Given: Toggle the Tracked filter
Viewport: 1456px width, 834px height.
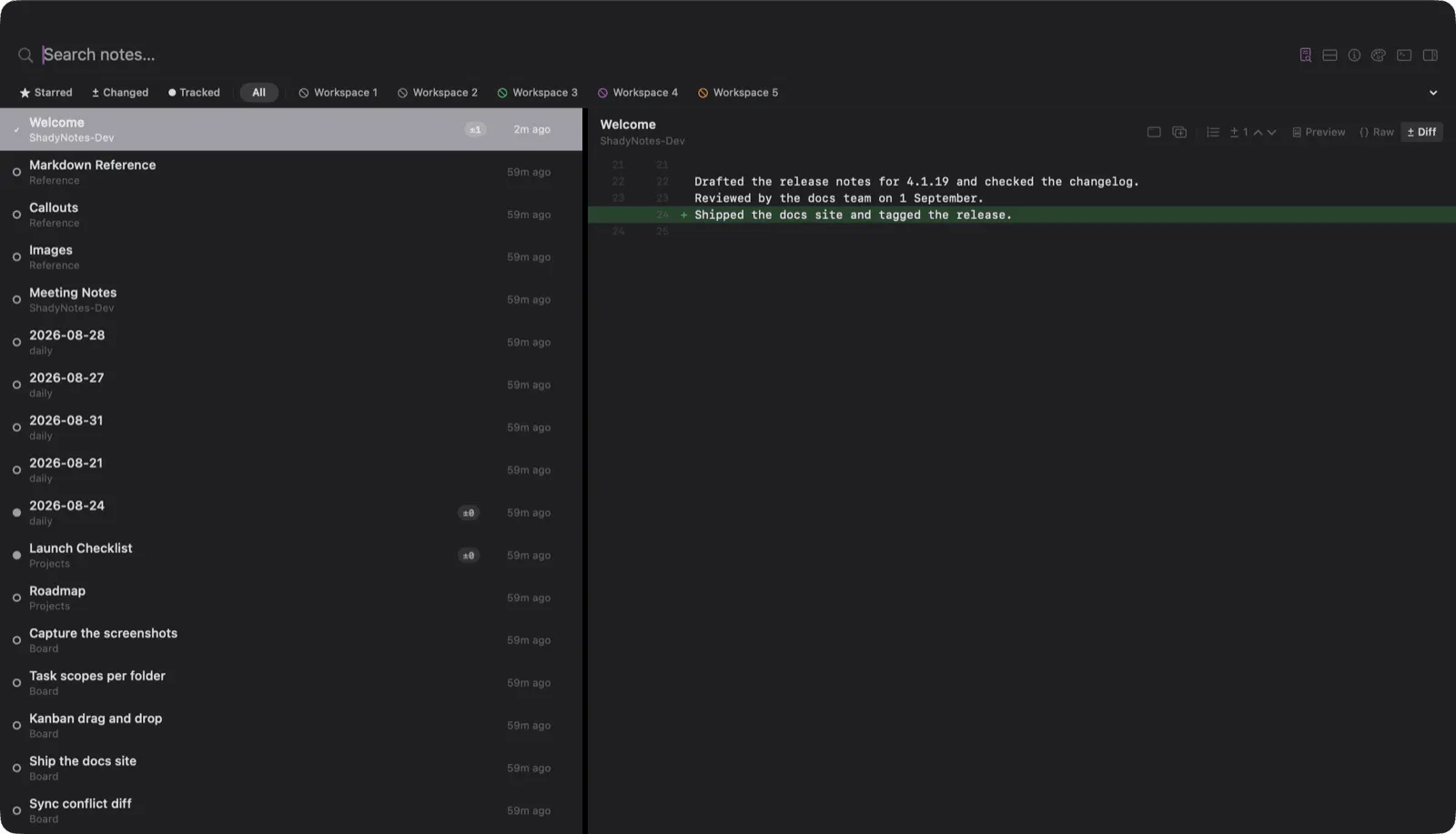Looking at the screenshot, I should pos(194,93).
